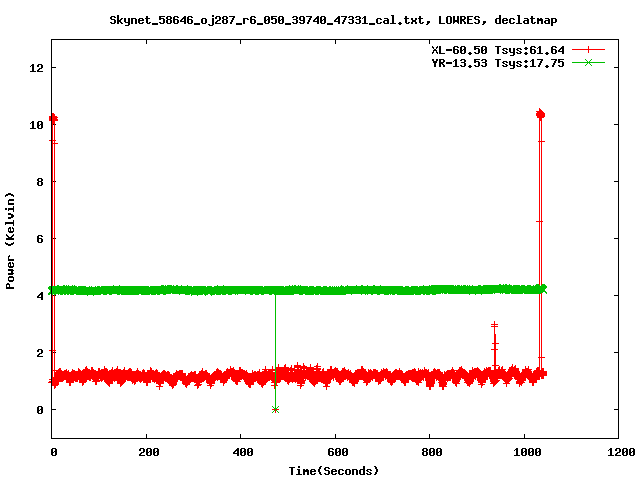Click the green outlier point at zero Kelvin
The width and height of the screenshot is (640, 480).
[x=275, y=409]
